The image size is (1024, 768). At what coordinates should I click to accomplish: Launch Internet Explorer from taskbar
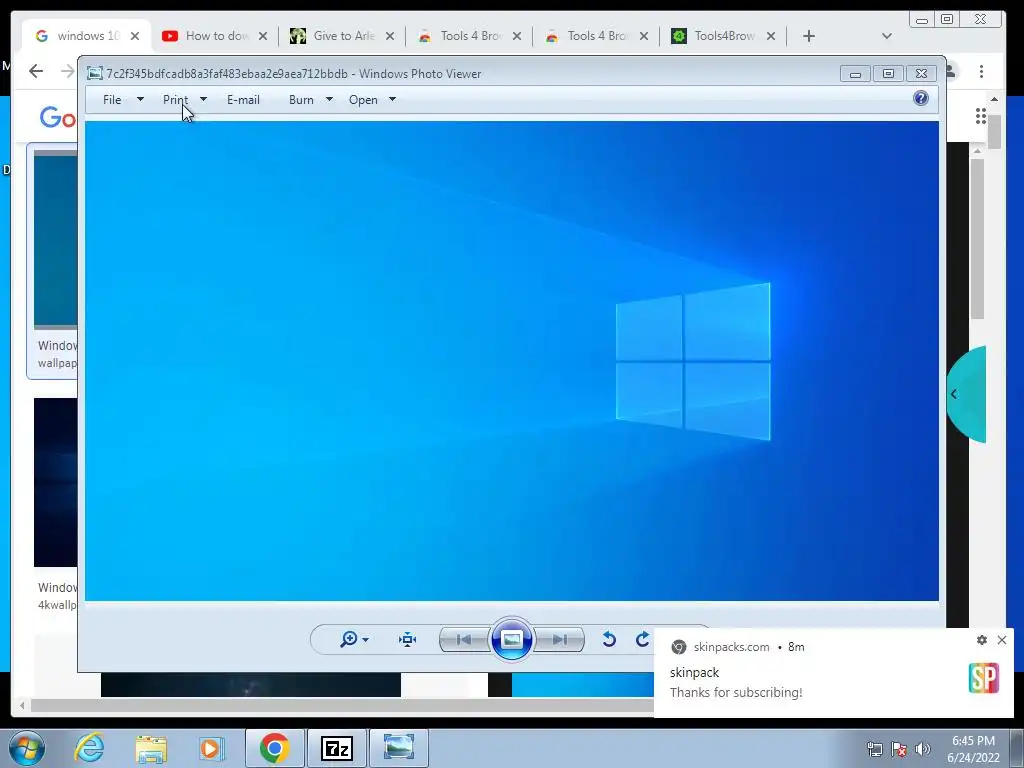coord(89,748)
